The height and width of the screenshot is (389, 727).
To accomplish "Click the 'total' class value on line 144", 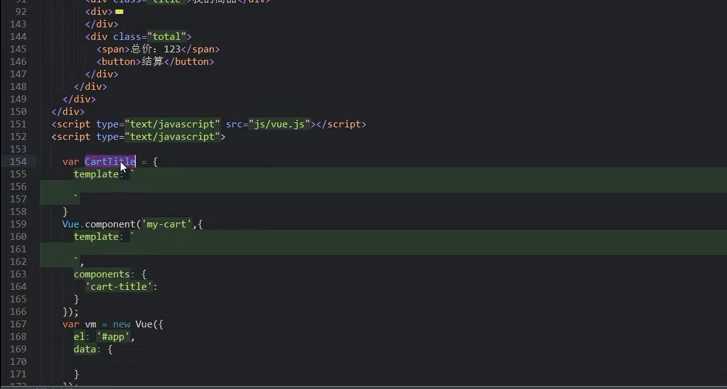I will [x=166, y=37].
